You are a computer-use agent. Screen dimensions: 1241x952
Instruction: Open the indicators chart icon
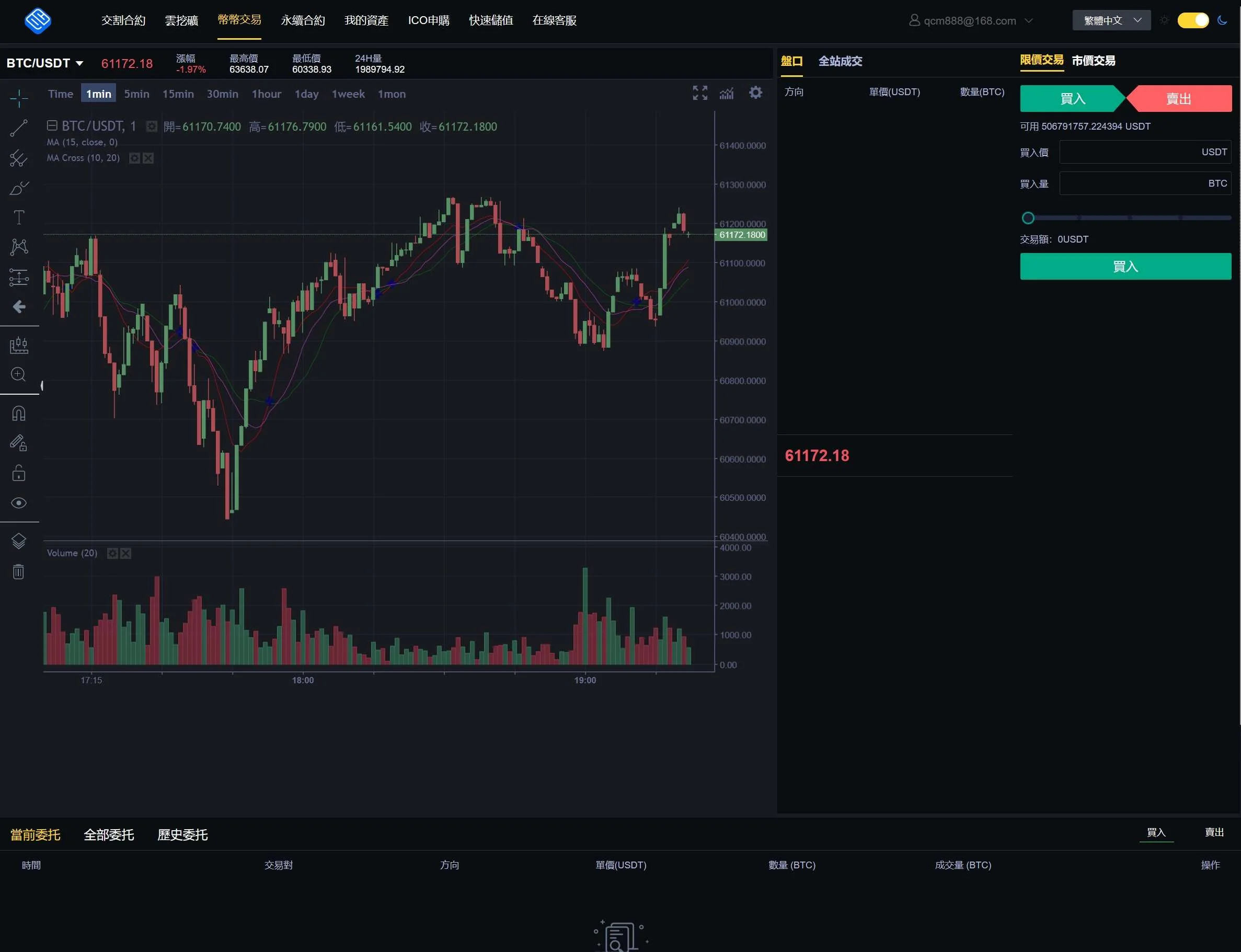727,93
